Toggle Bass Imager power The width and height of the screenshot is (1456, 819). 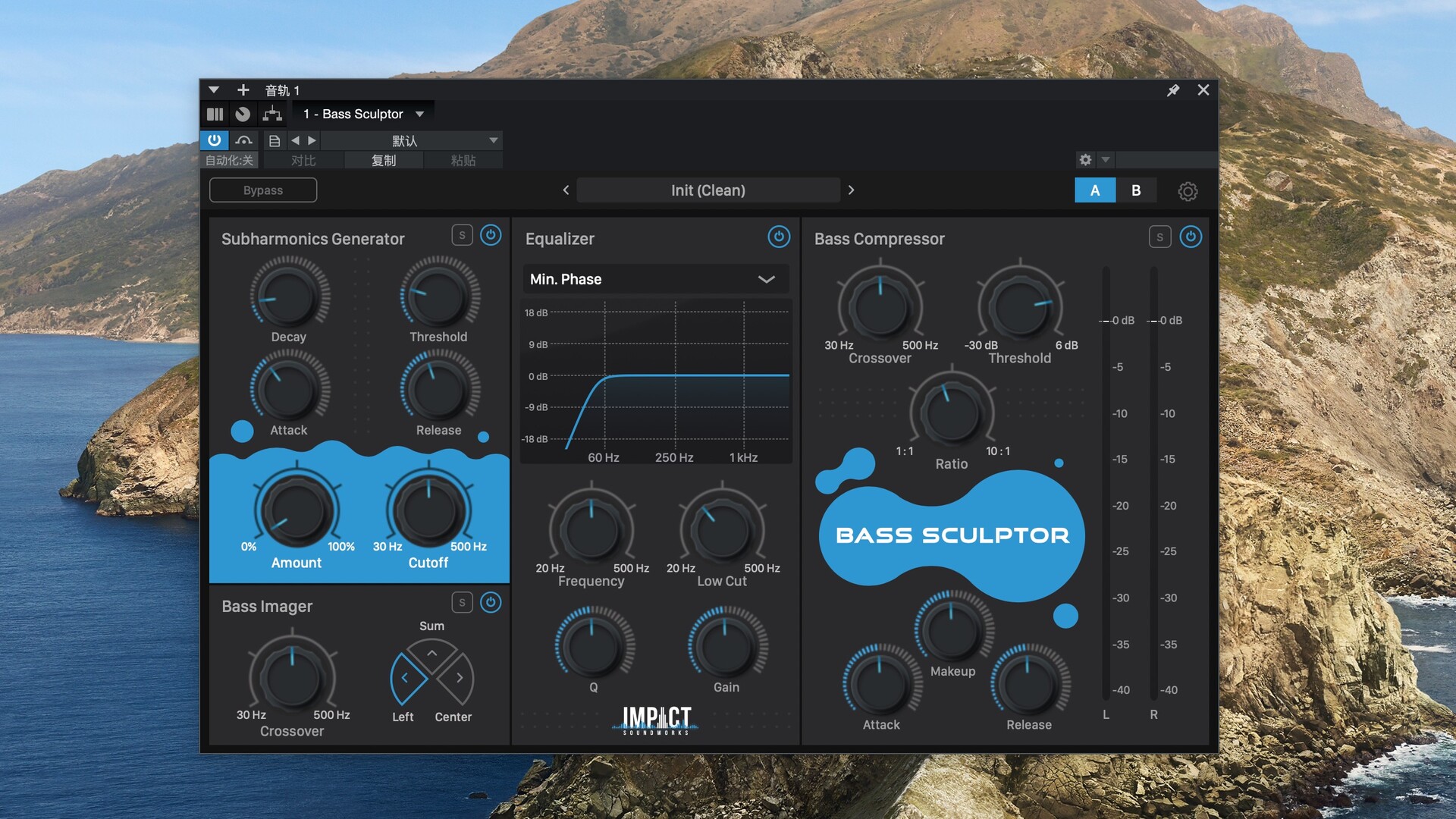point(491,603)
